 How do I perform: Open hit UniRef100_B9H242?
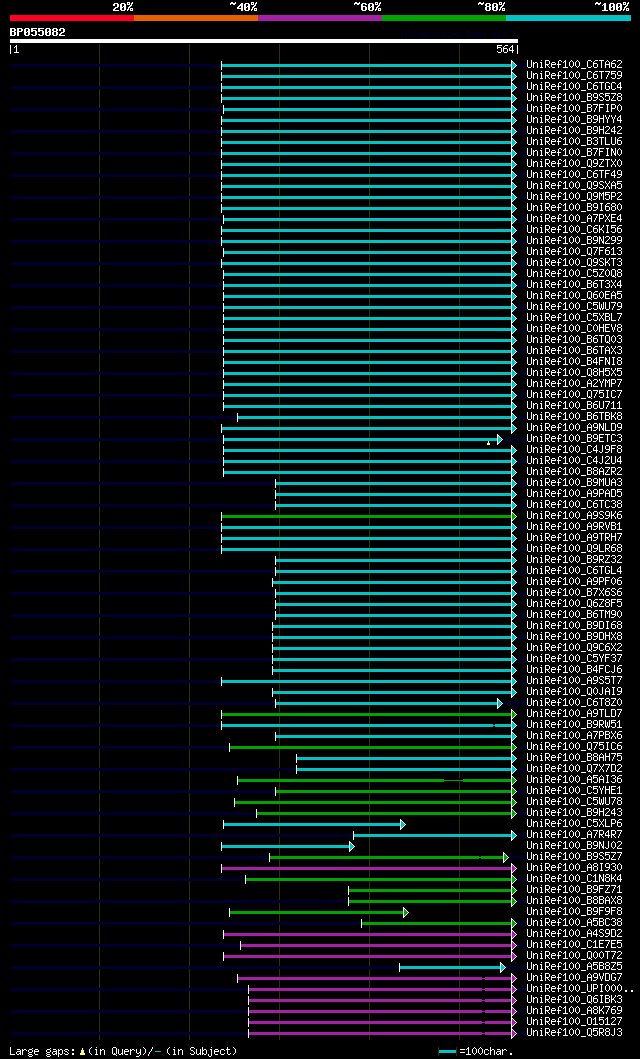click(x=575, y=130)
